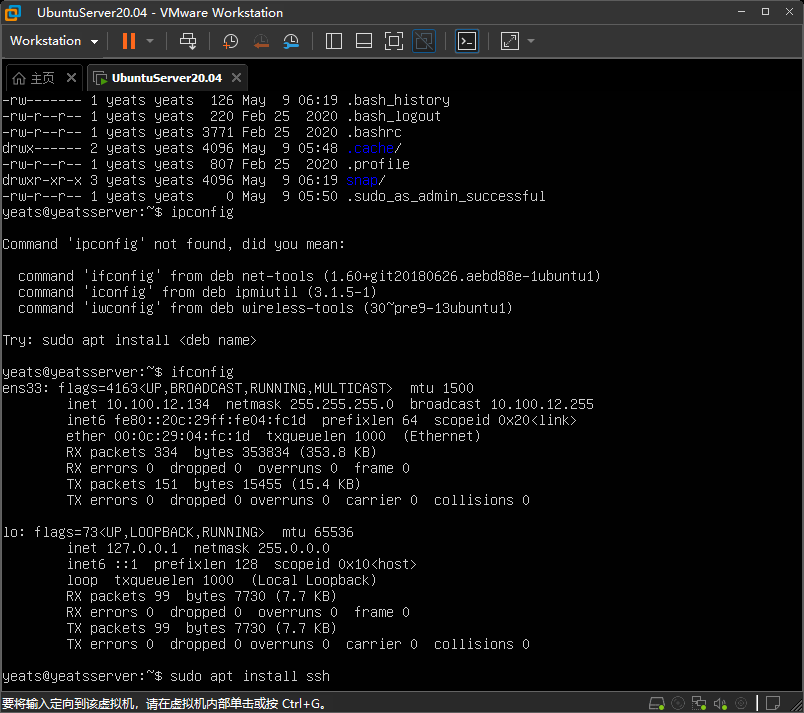
Task: Send Ctrl+Alt+Del to the virtual machine
Action: coord(188,41)
